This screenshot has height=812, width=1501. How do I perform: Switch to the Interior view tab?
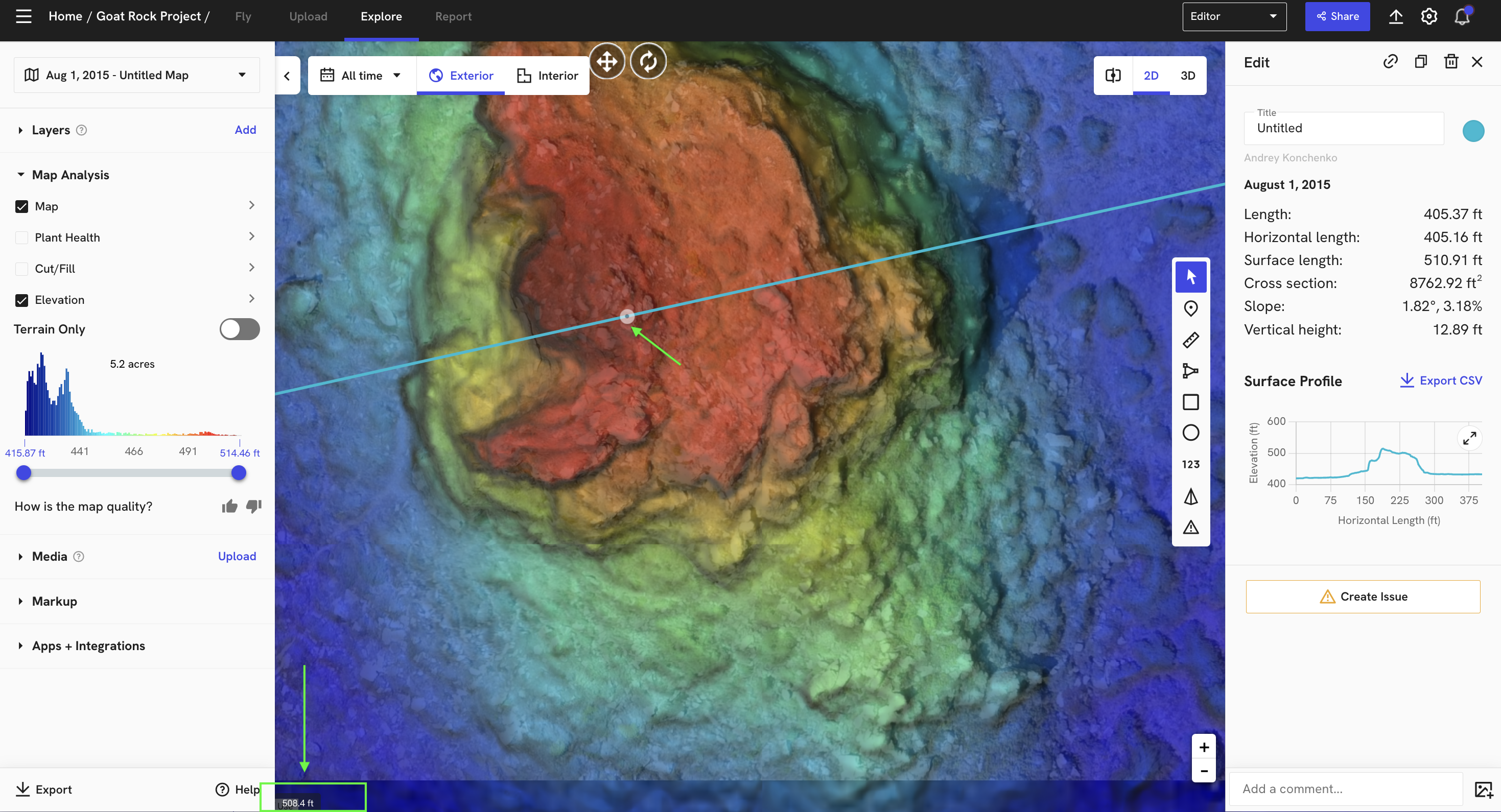pyautogui.click(x=547, y=75)
